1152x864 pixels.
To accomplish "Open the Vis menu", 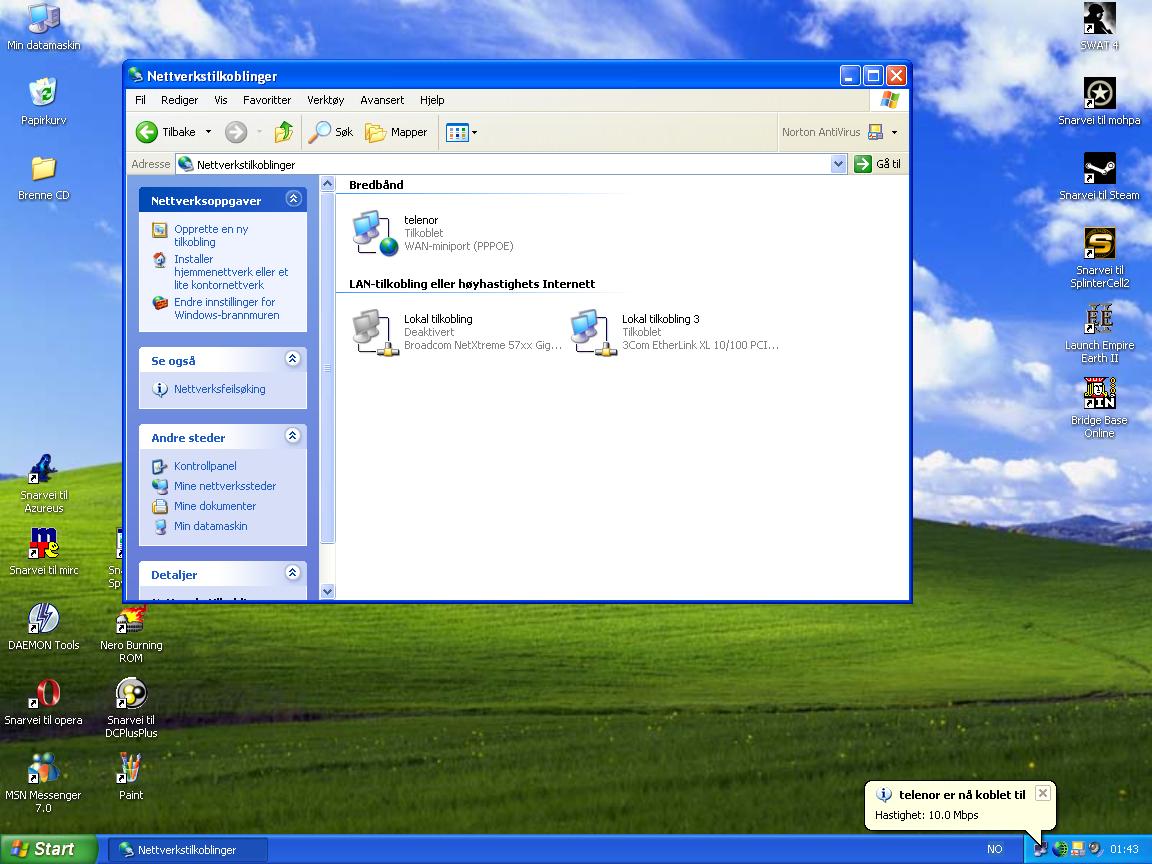I will click(x=220, y=100).
